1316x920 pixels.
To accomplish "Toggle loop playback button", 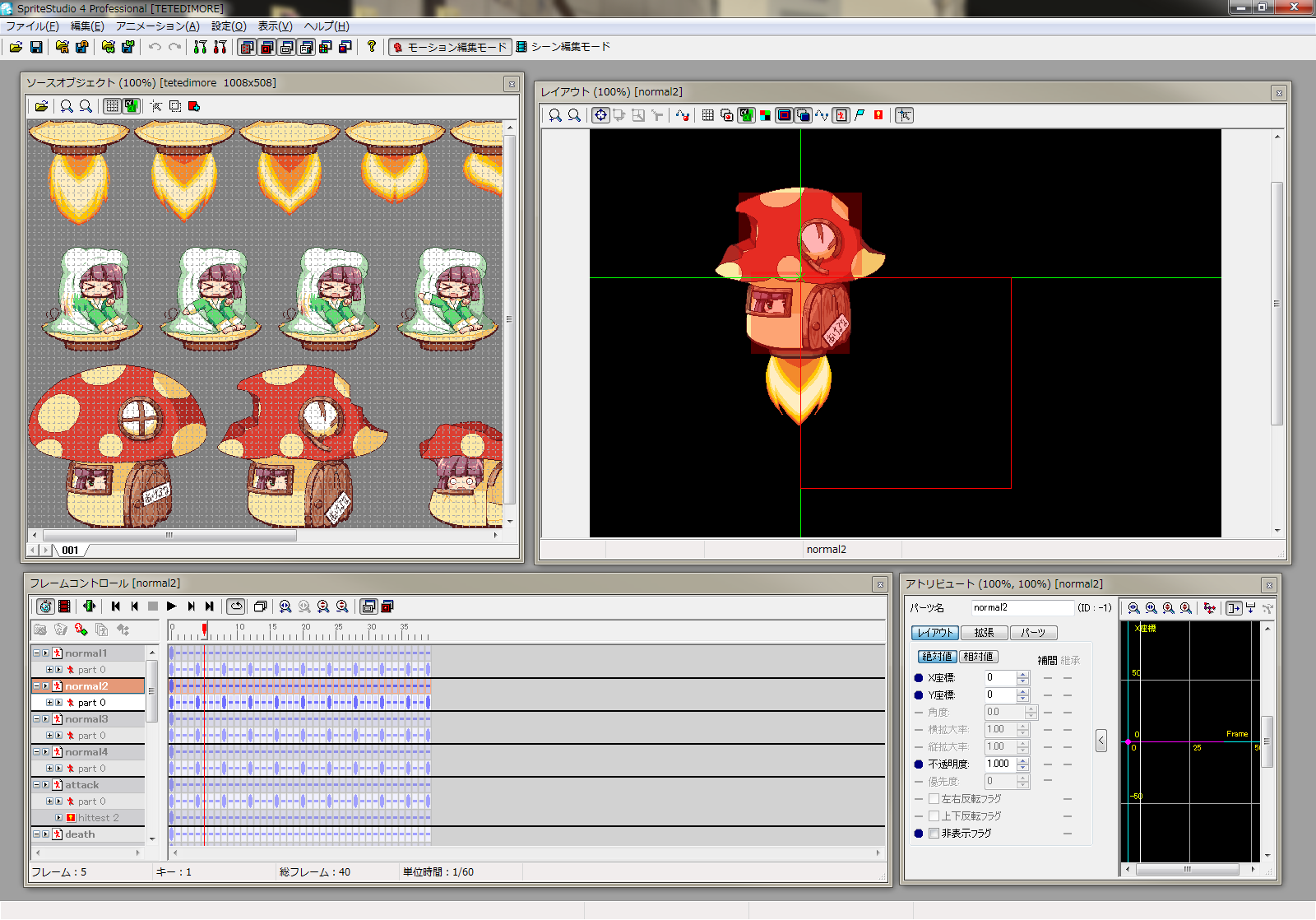I will click(x=236, y=606).
